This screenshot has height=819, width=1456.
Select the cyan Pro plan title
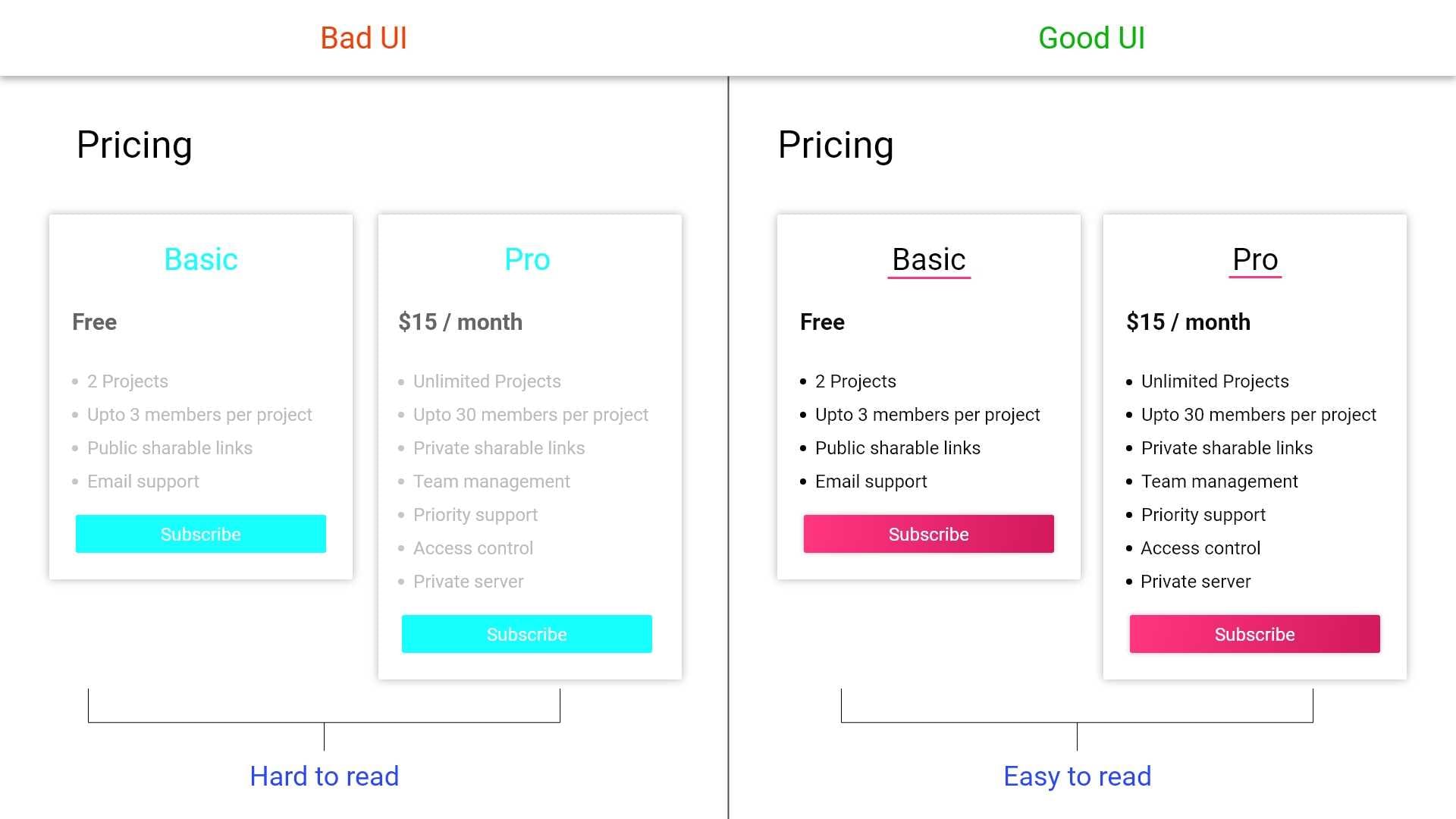point(527,259)
